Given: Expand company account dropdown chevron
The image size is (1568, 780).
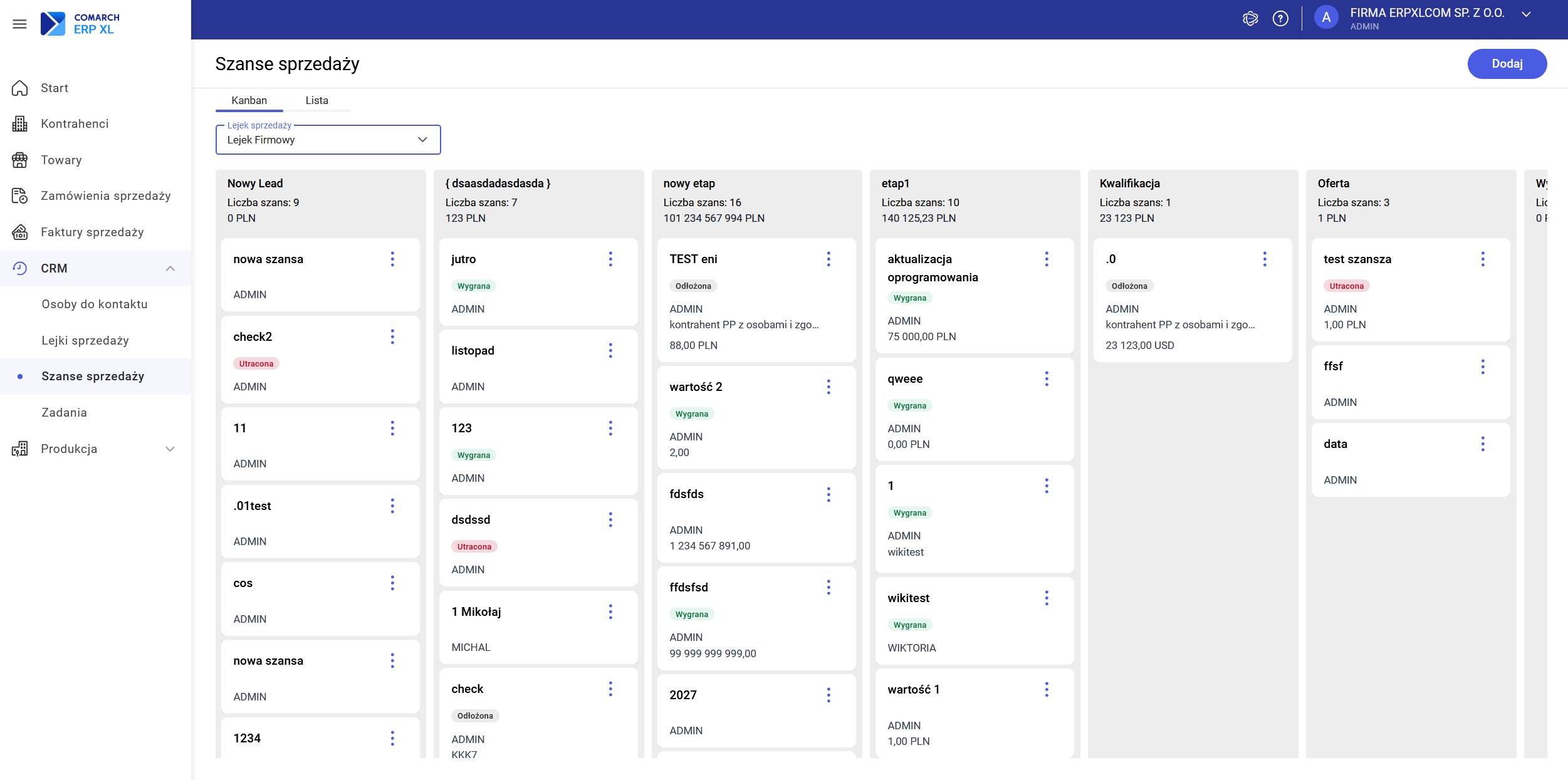Looking at the screenshot, I should click(x=1527, y=14).
